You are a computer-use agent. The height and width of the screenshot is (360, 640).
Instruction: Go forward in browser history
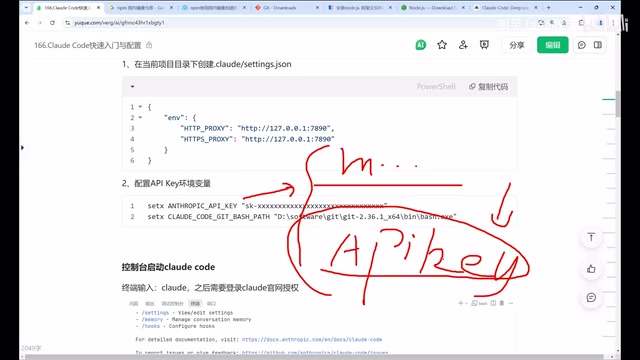[x=40, y=23]
